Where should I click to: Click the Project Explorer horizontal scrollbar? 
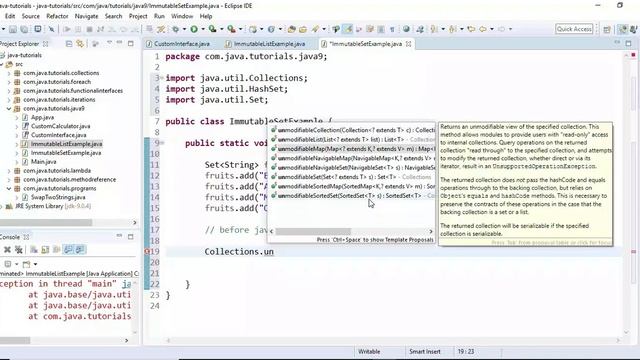pos(46,222)
